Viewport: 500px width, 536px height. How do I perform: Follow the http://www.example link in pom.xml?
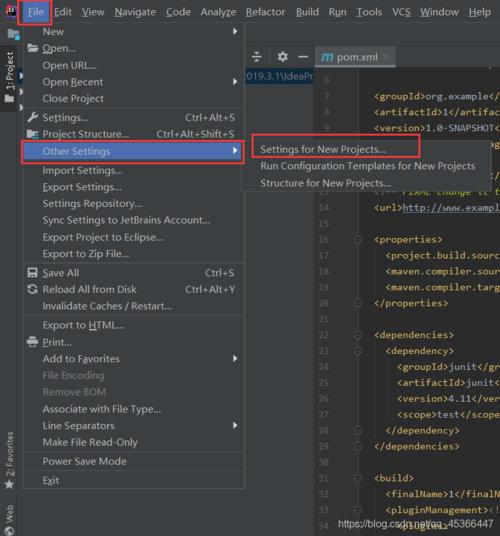coord(451,208)
